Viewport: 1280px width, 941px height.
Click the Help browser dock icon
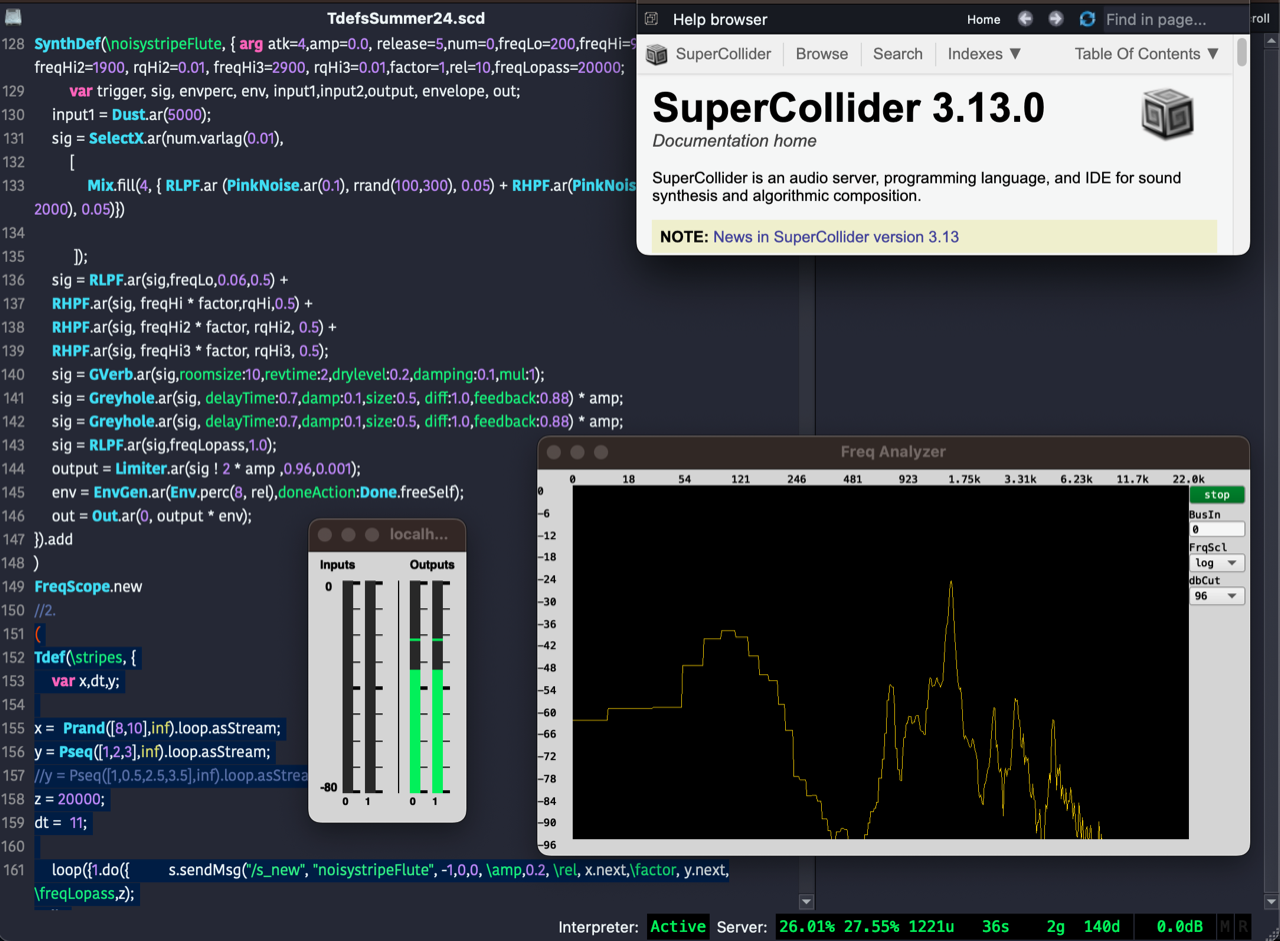click(x=651, y=19)
